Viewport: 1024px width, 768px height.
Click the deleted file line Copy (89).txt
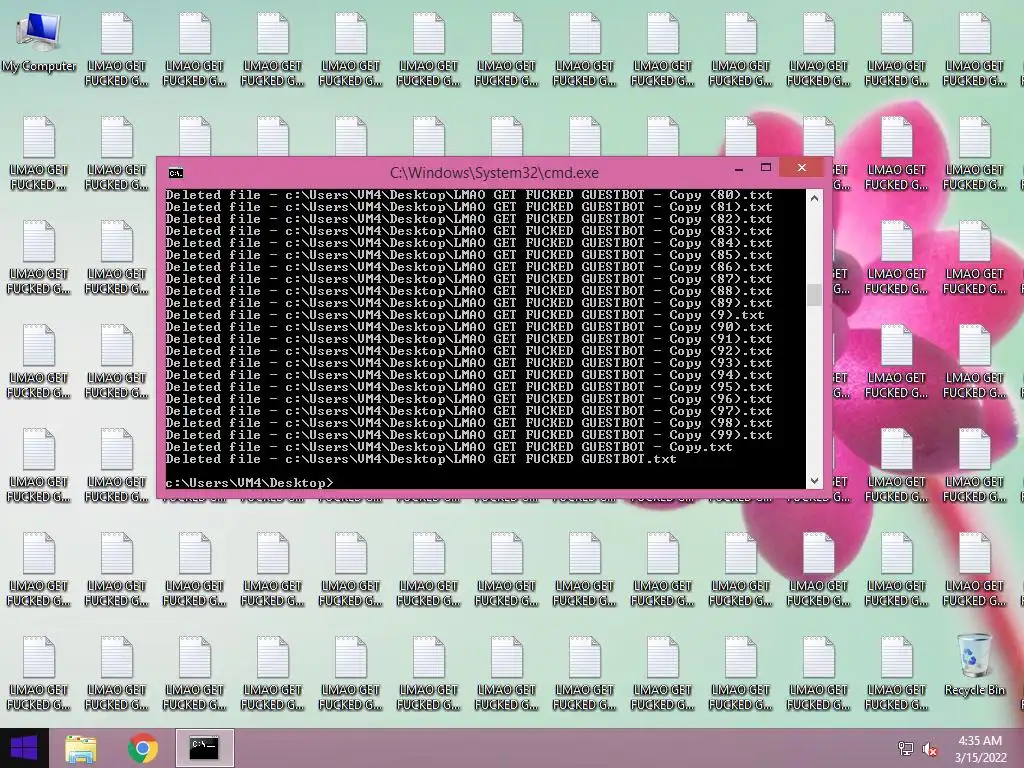pos(469,302)
